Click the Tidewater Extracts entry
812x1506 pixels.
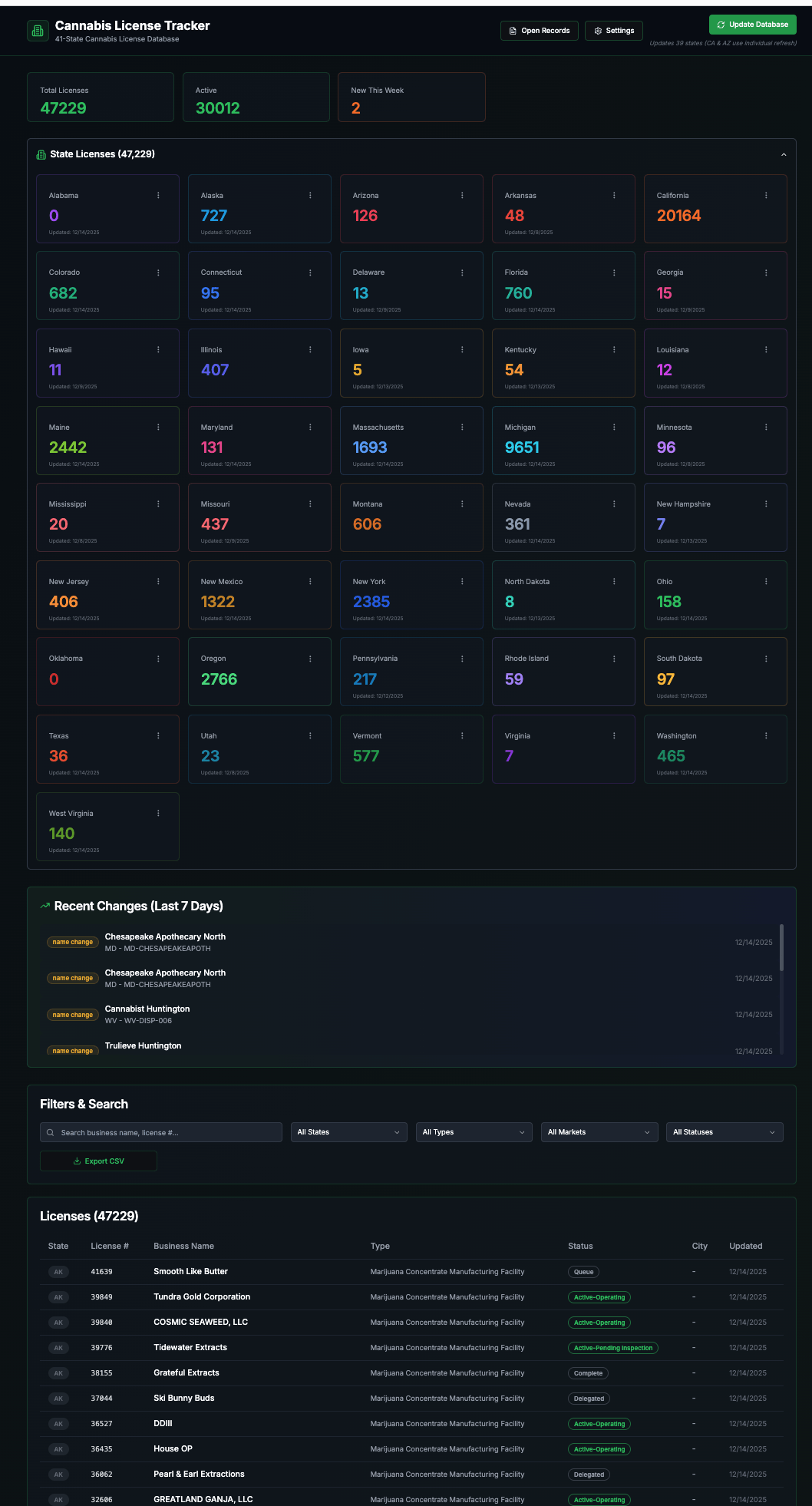coord(190,1348)
